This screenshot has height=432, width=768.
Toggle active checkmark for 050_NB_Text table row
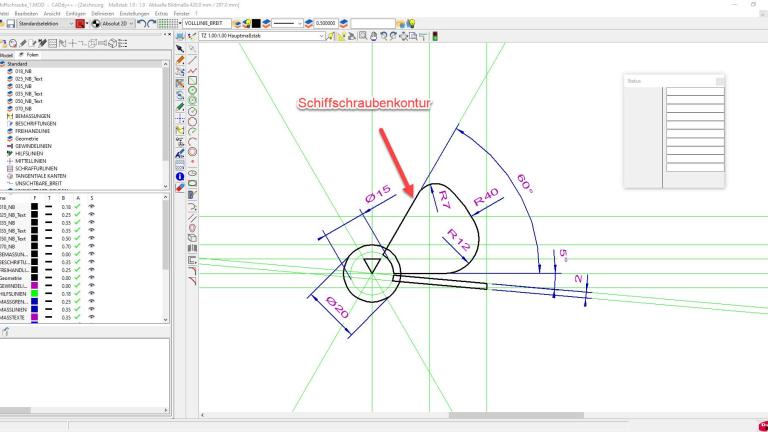pos(77,238)
